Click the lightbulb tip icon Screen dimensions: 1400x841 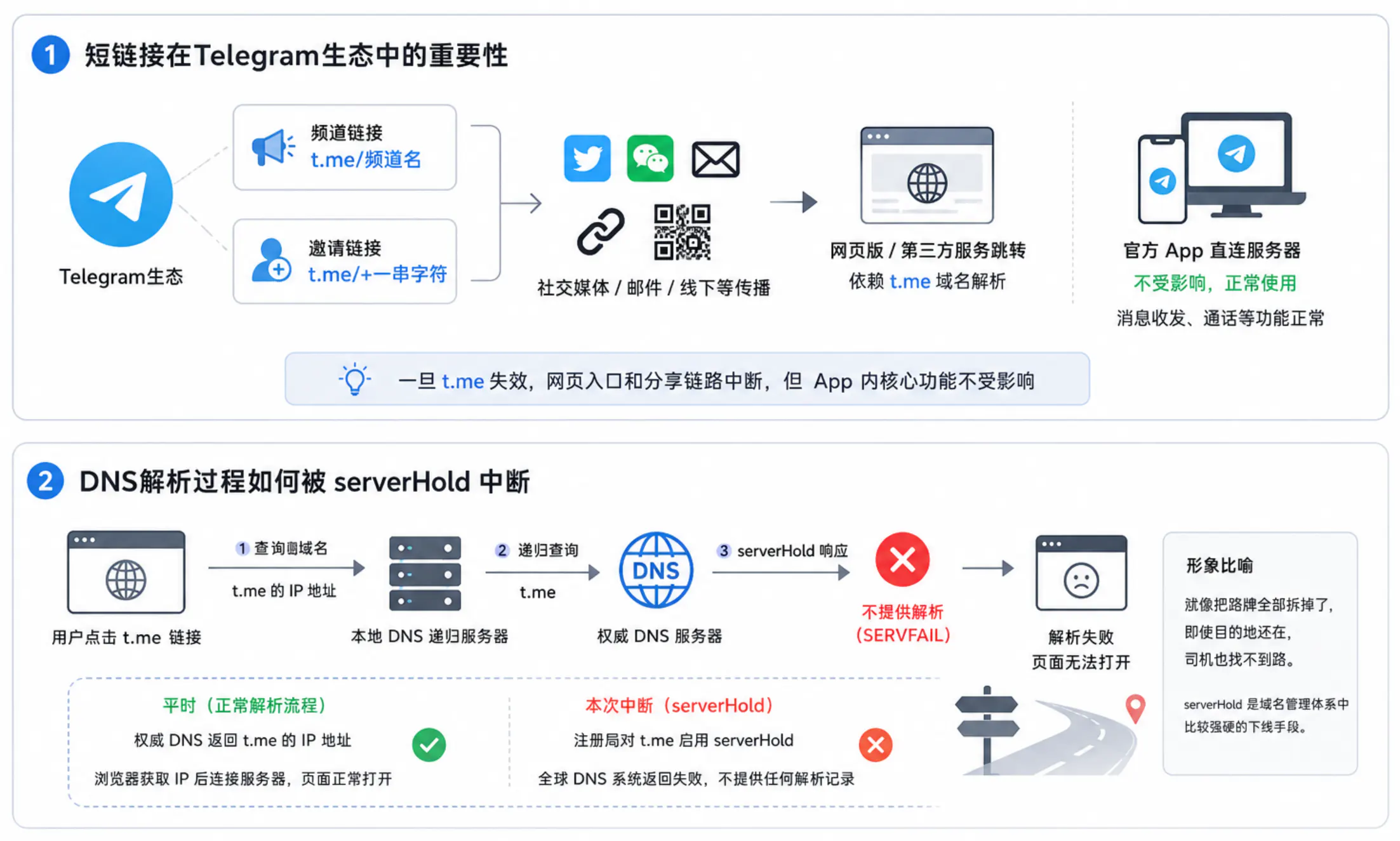tap(355, 379)
